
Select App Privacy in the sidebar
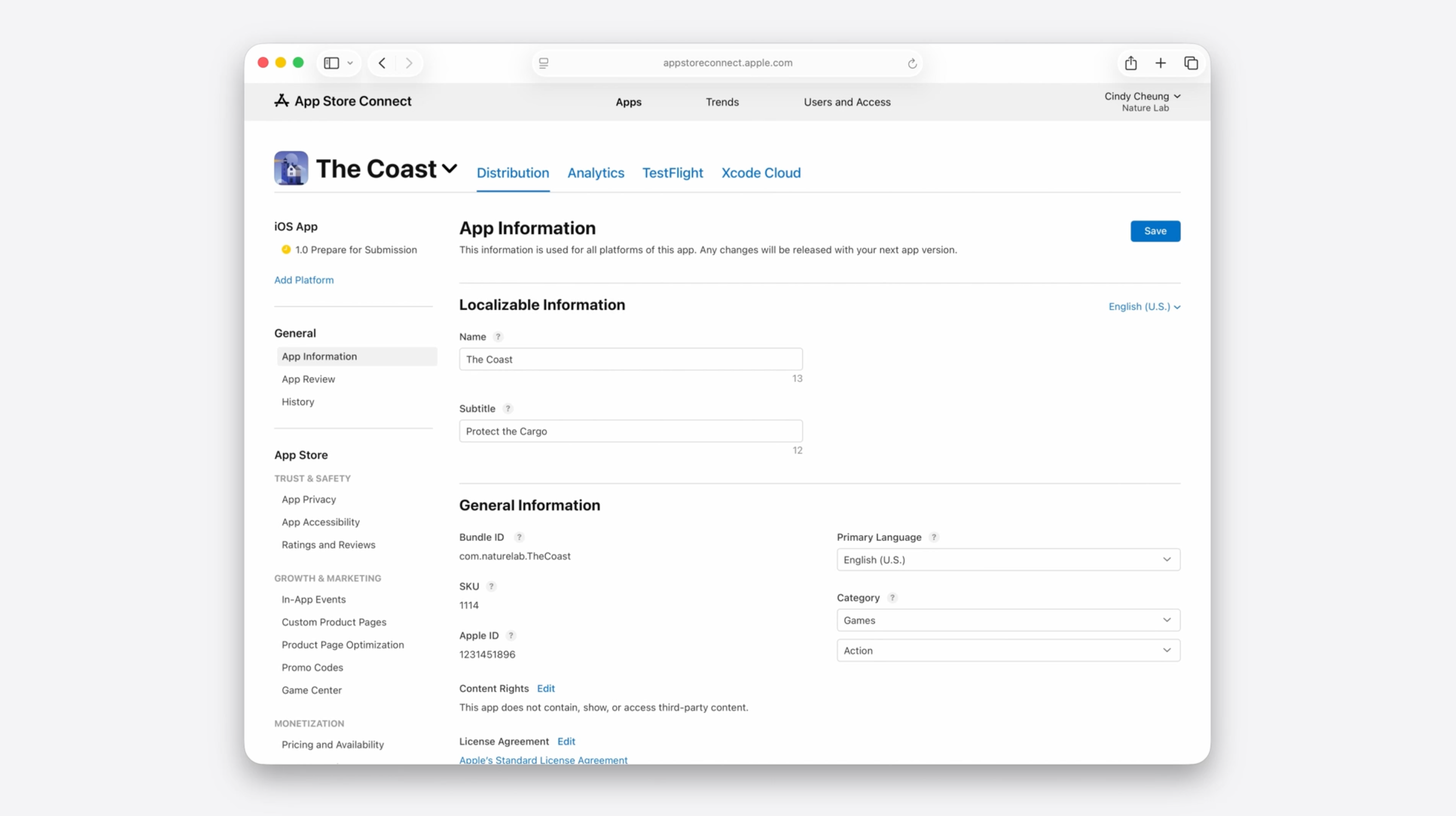pos(309,499)
